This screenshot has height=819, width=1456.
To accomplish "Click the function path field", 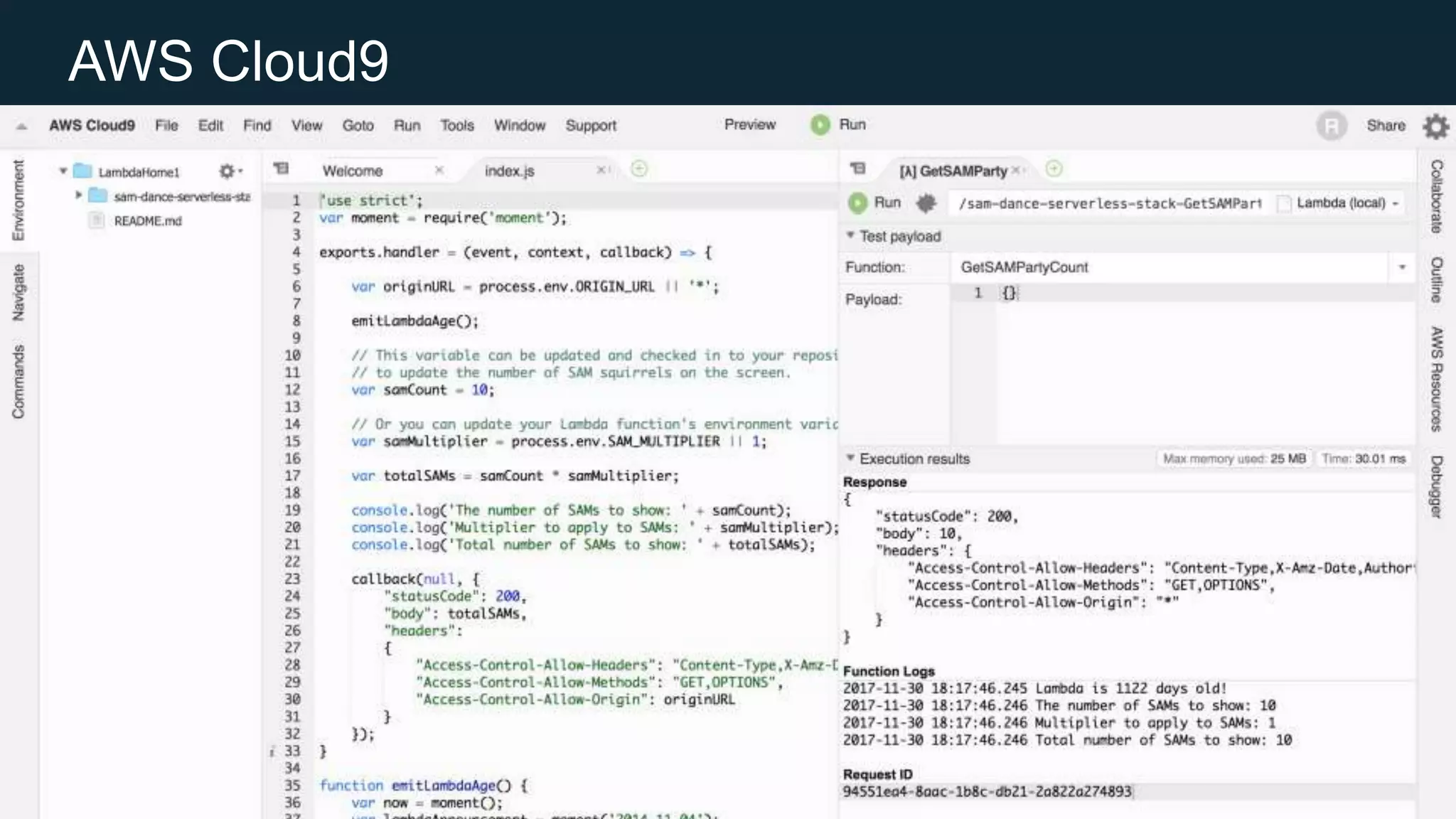I will tap(1110, 203).
